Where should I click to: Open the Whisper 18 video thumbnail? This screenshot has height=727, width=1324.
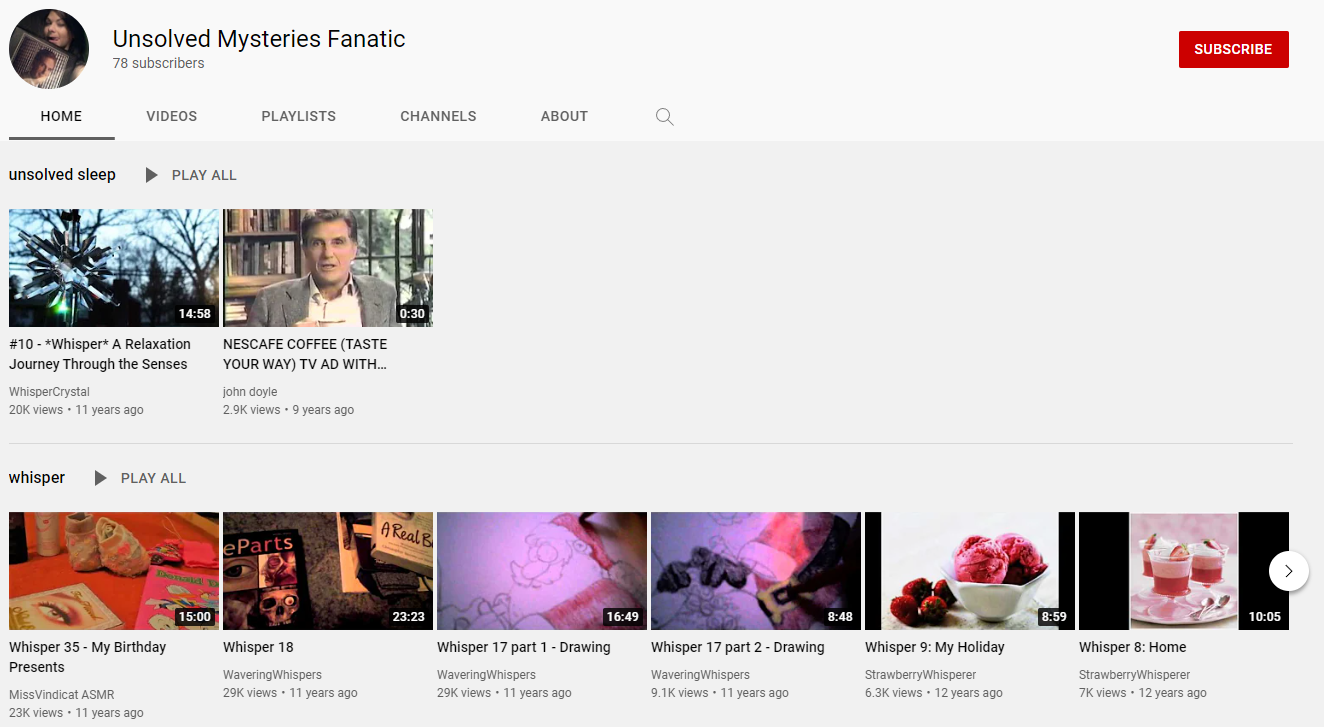tap(328, 571)
